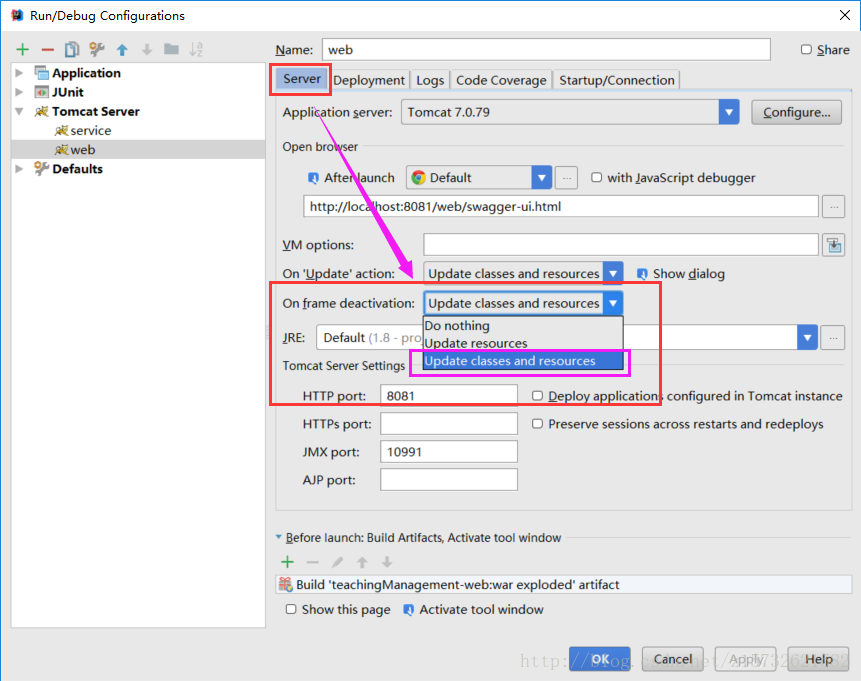Edit the selected before-launch task

pyautogui.click(x=337, y=562)
